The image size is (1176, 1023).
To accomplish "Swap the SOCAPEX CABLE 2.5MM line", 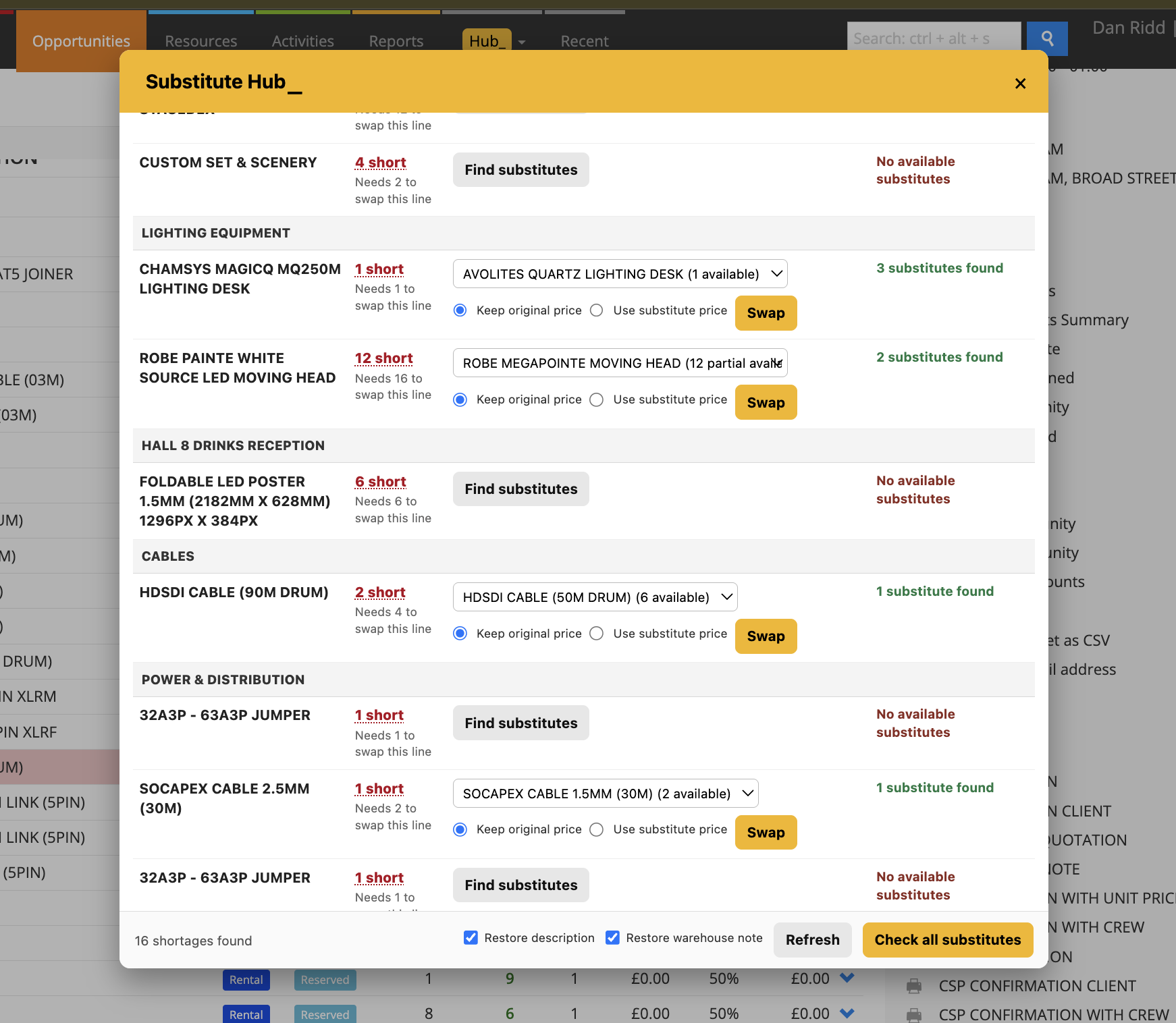I will [x=766, y=833].
